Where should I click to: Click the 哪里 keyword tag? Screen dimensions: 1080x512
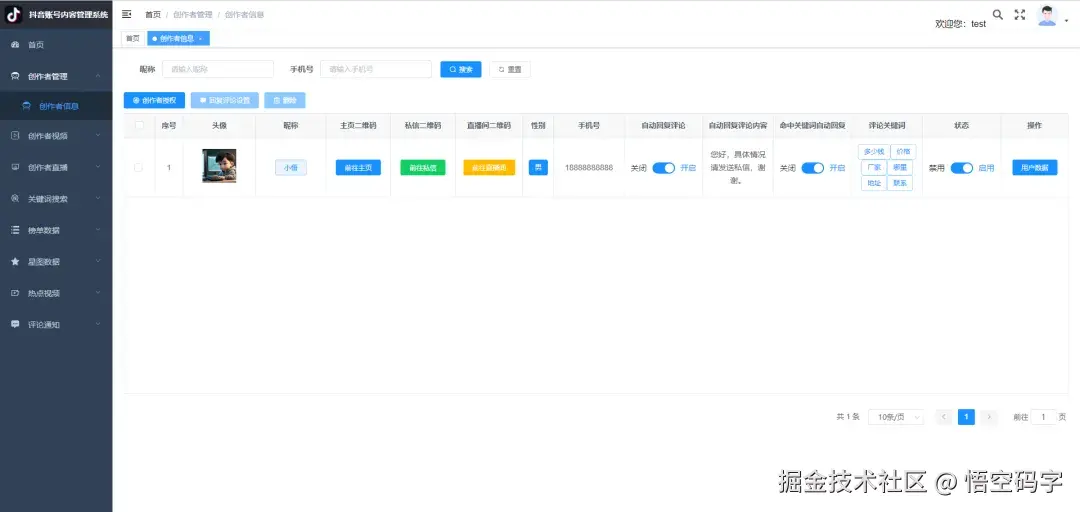pyautogui.click(x=900, y=167)
